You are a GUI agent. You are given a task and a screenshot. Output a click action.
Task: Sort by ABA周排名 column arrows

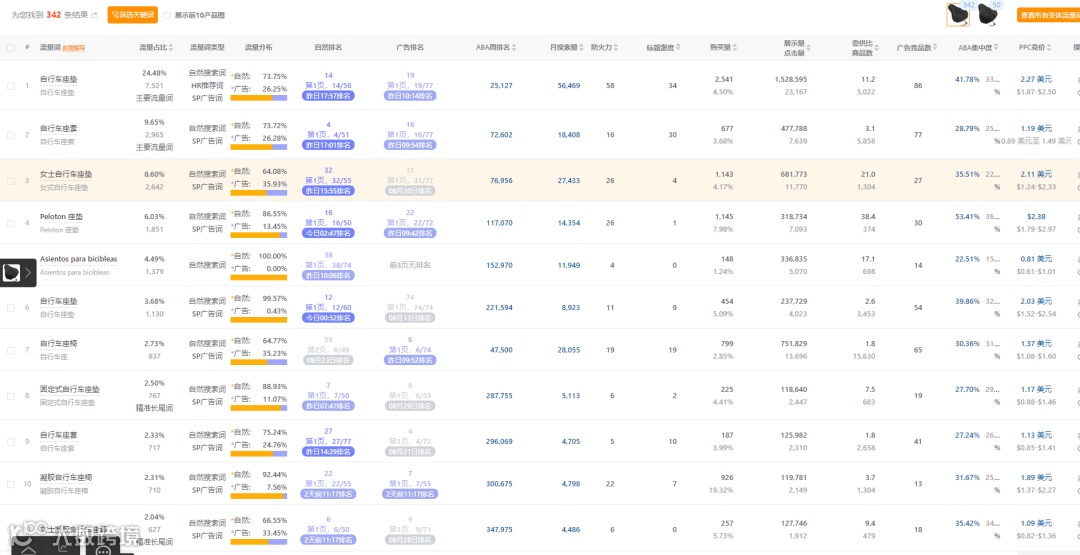515,48
